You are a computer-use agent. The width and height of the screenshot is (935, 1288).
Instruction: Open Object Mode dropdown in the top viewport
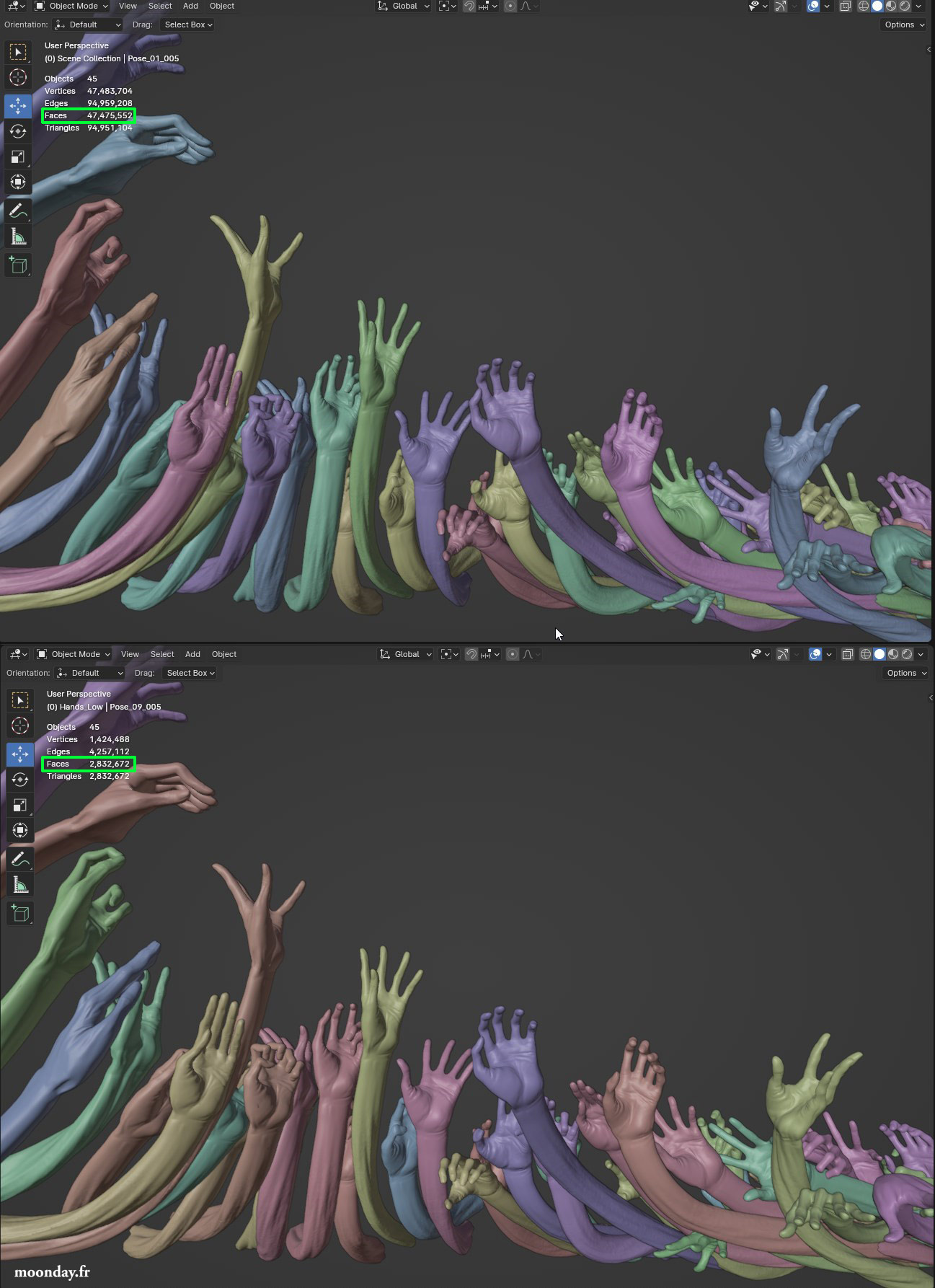71,6
